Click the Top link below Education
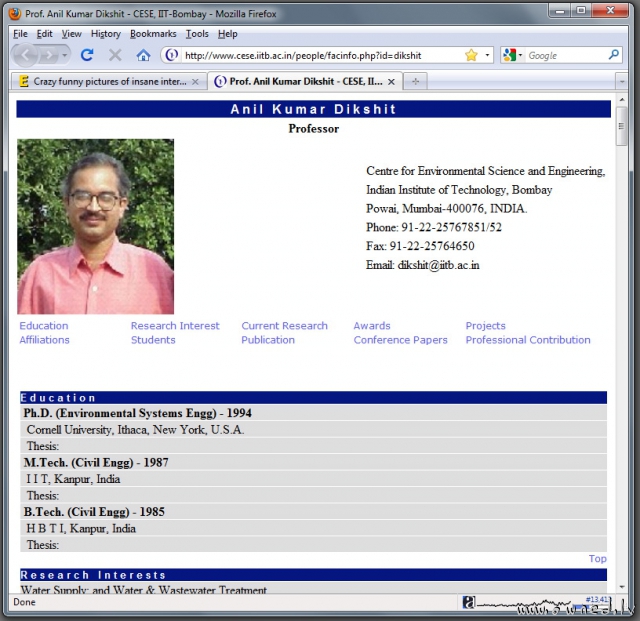640x621 pixels. 598,558
